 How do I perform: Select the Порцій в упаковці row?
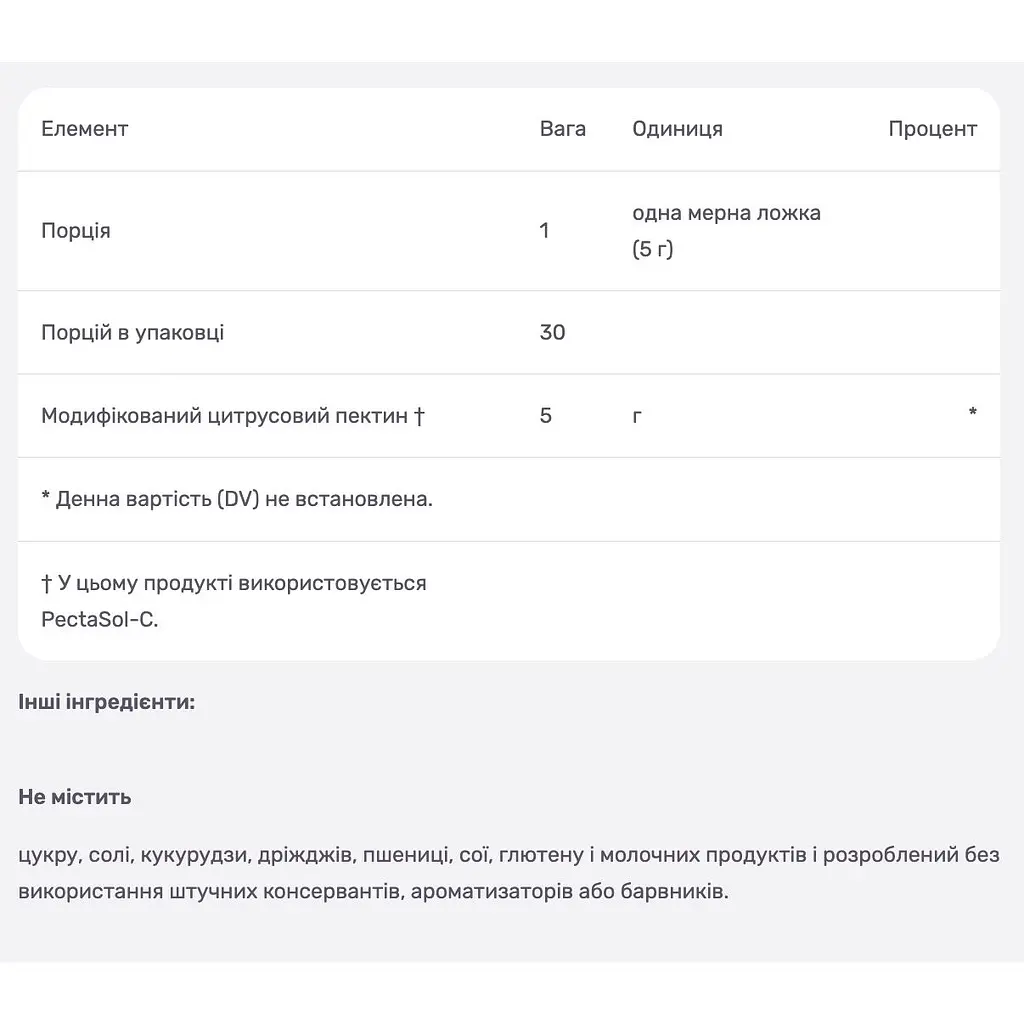(509, 332)
